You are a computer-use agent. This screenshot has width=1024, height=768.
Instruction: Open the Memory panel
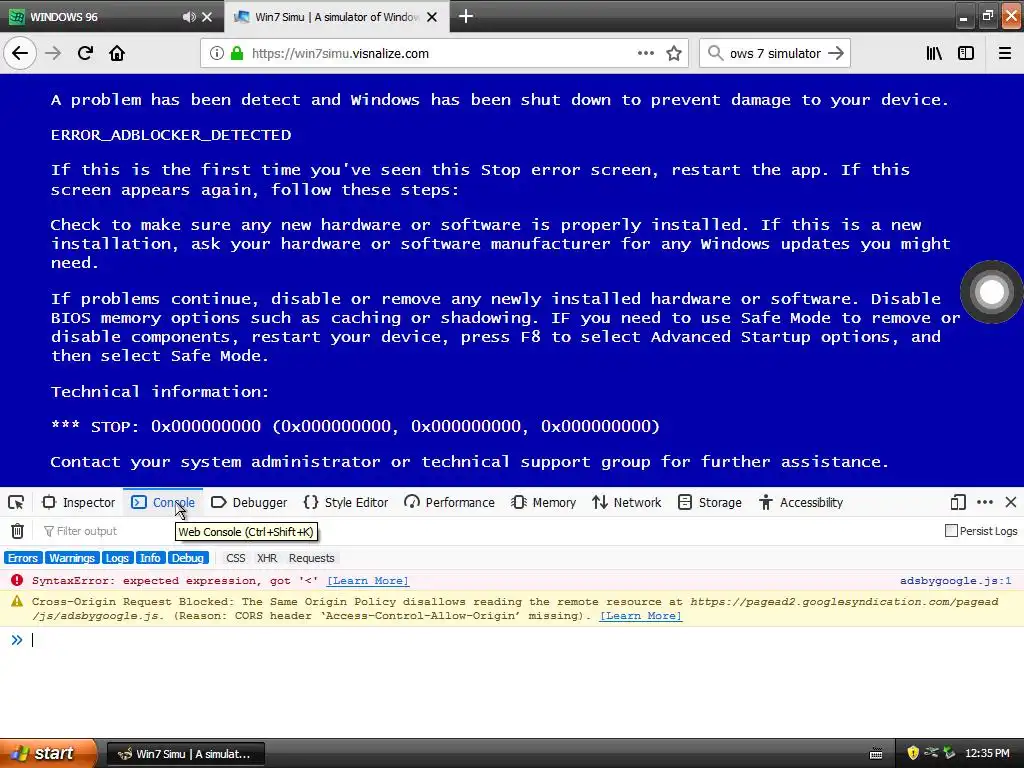543,502
